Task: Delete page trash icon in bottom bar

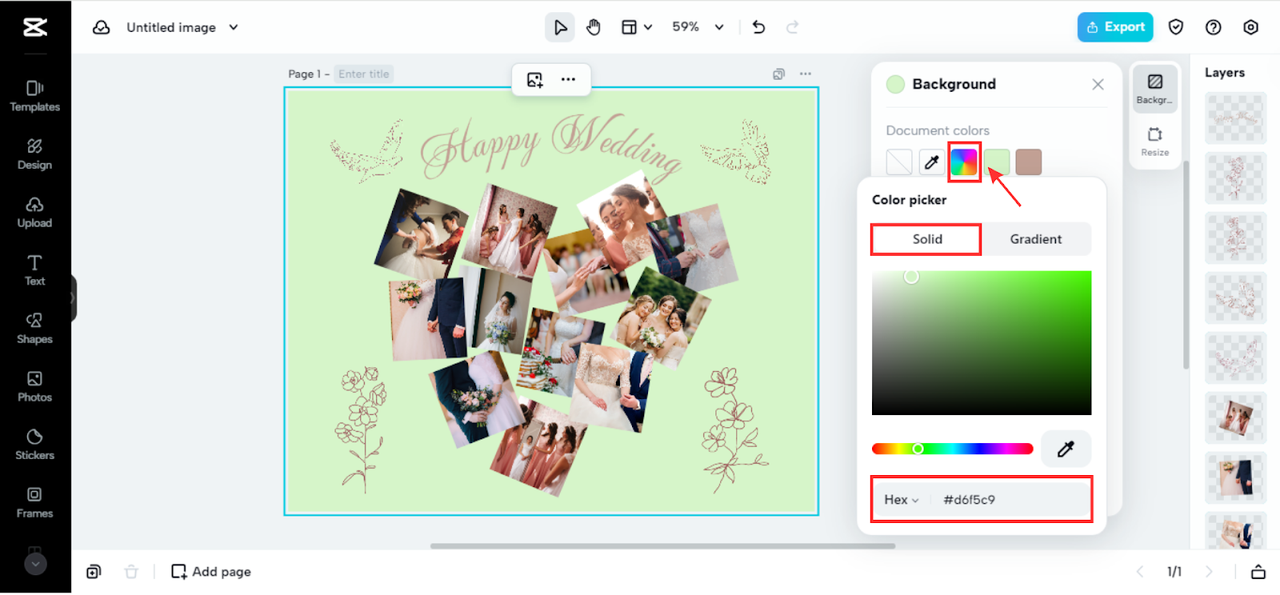Action: [x=131, y=572]
